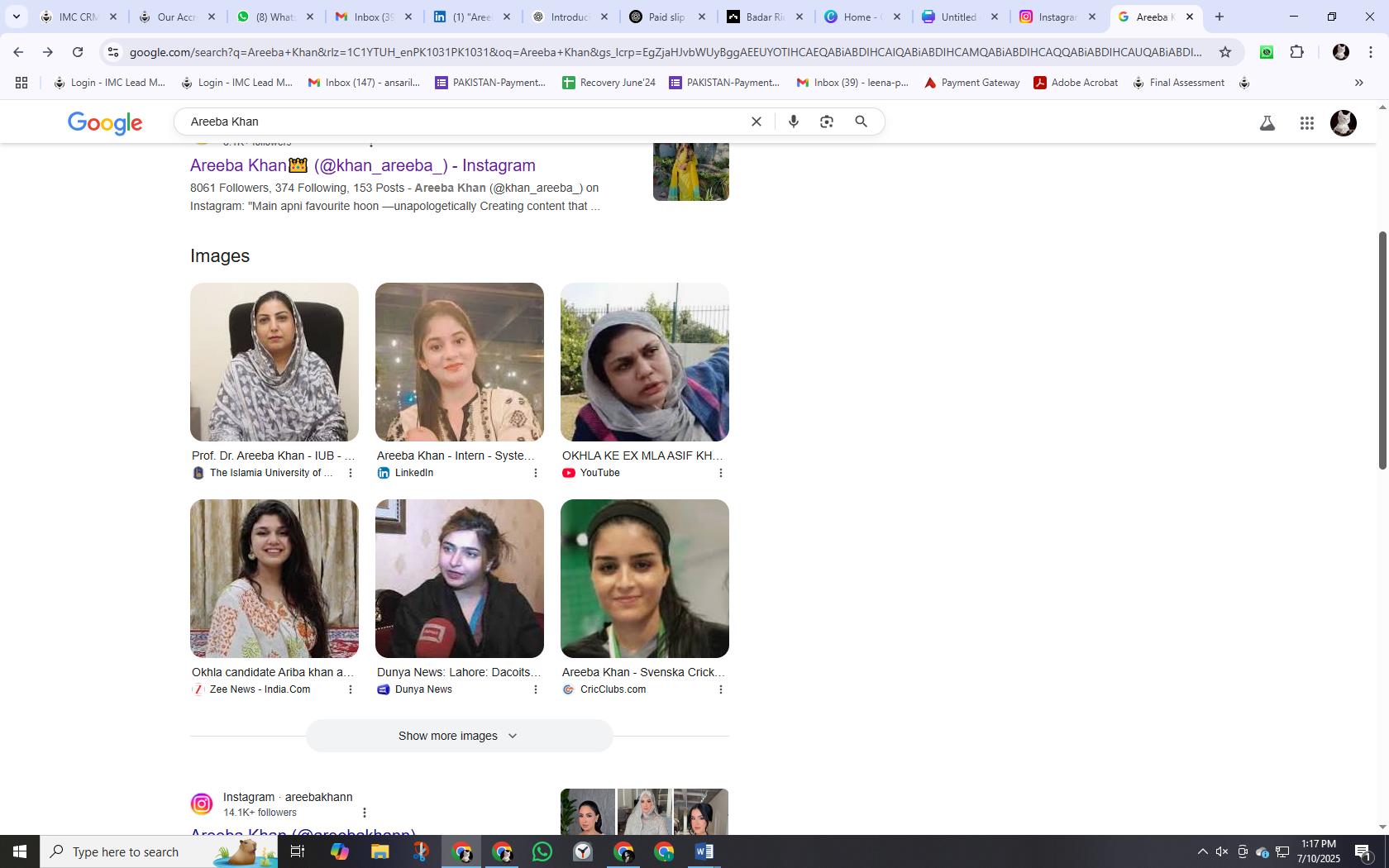Screen dimensions: 1389x868
Task: Reload the current page
Action: (78, 52)
